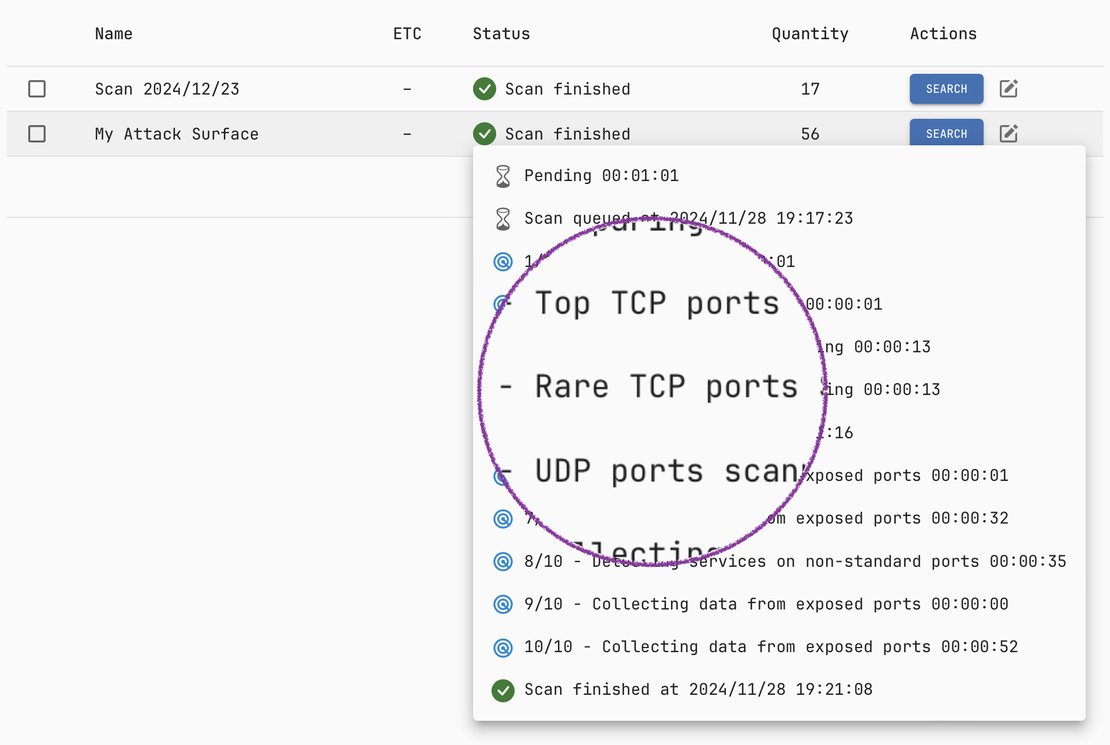Click the green check icon beside Scan 2024/12/23 status
The height and width of the screenshot is (745, 1110).
click(484, 88)
